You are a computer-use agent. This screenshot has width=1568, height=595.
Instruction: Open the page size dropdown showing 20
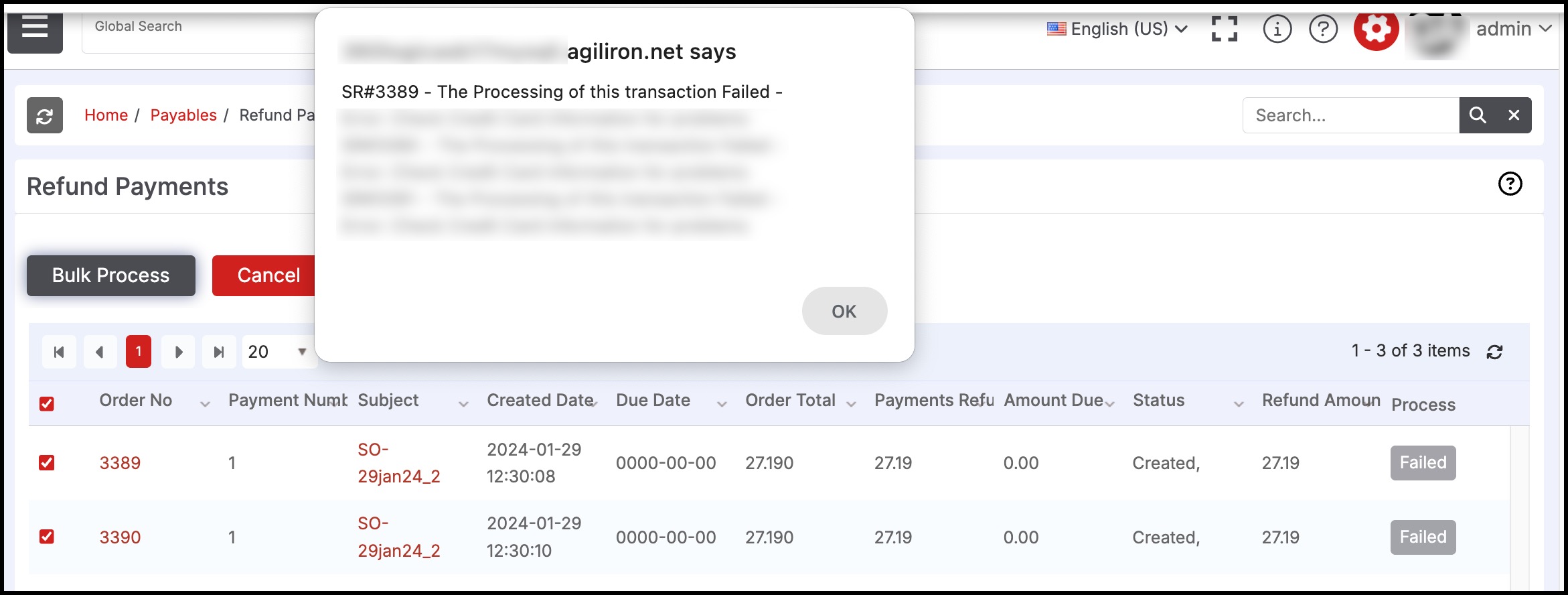(278, 352)
